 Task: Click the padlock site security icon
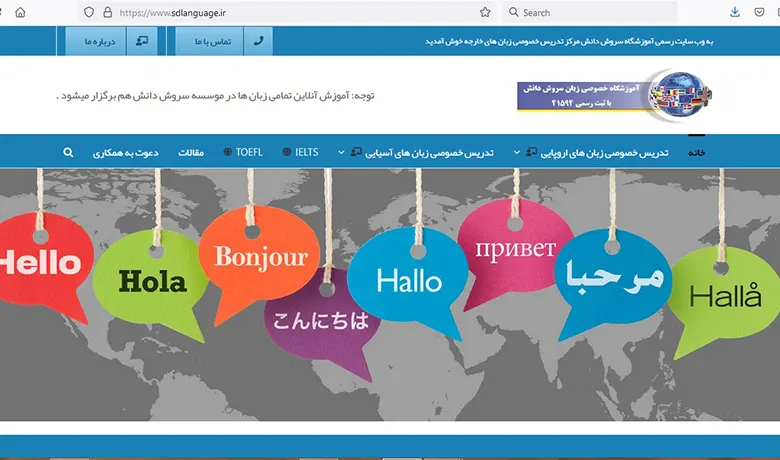pos(107,12)
